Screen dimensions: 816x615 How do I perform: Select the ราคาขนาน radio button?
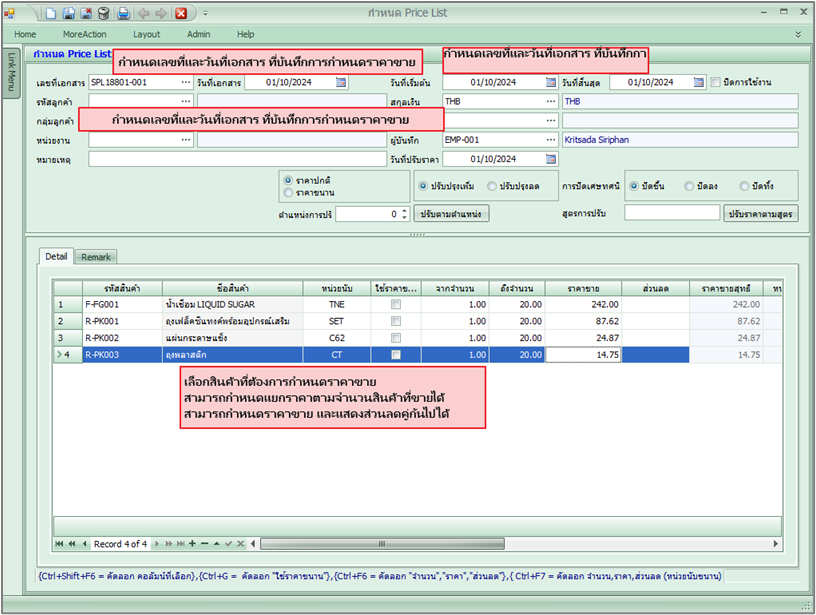coord(288,192)
